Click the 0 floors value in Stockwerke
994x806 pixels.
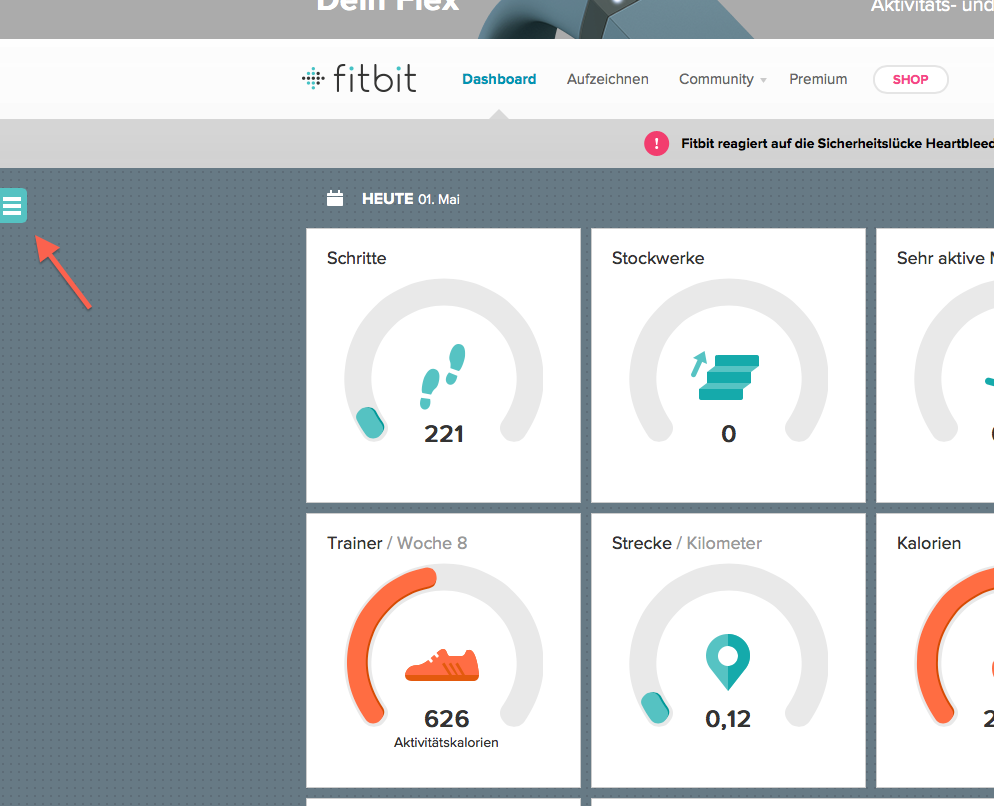[728, 434]
